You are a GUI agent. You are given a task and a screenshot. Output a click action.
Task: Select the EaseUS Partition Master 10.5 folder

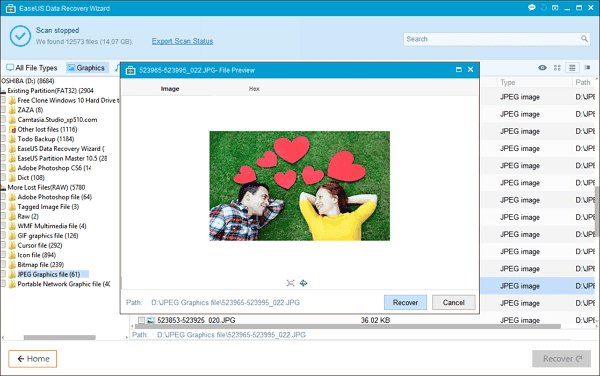pyautogui.click(x=62, y=158)
